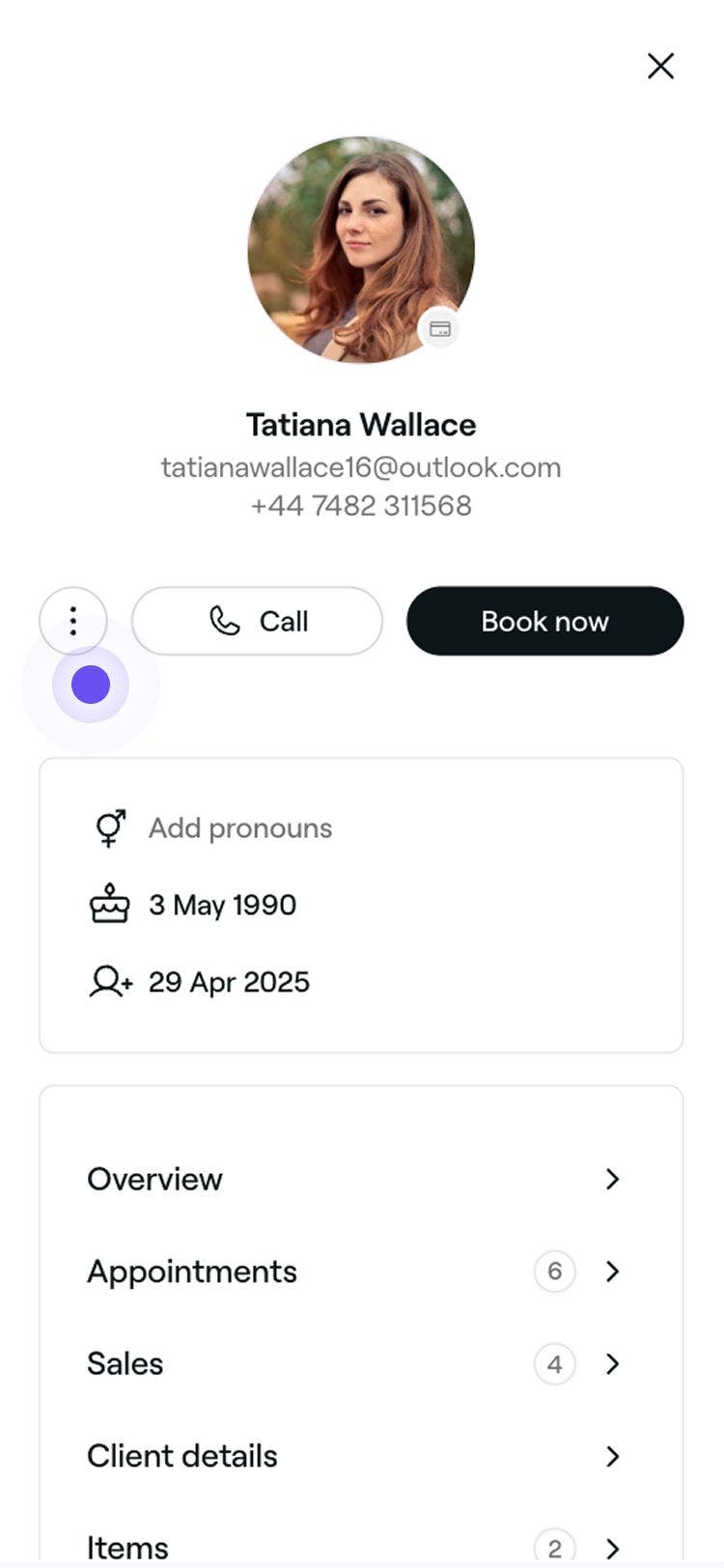
Task: Click the card badge on profile photo
Action: [439, 329]
